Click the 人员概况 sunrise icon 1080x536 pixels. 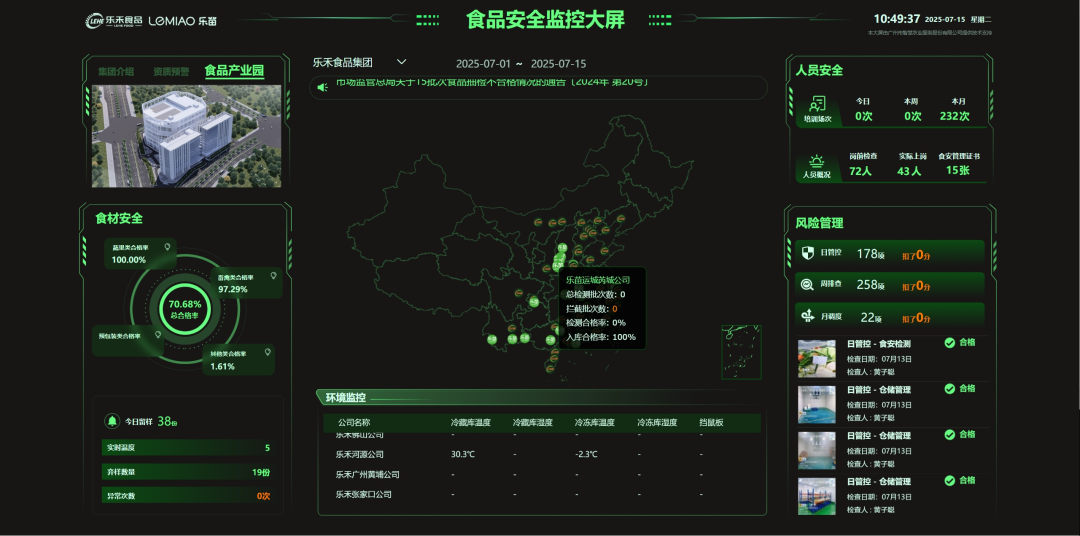pyautogui.click(x=817, y=162)
